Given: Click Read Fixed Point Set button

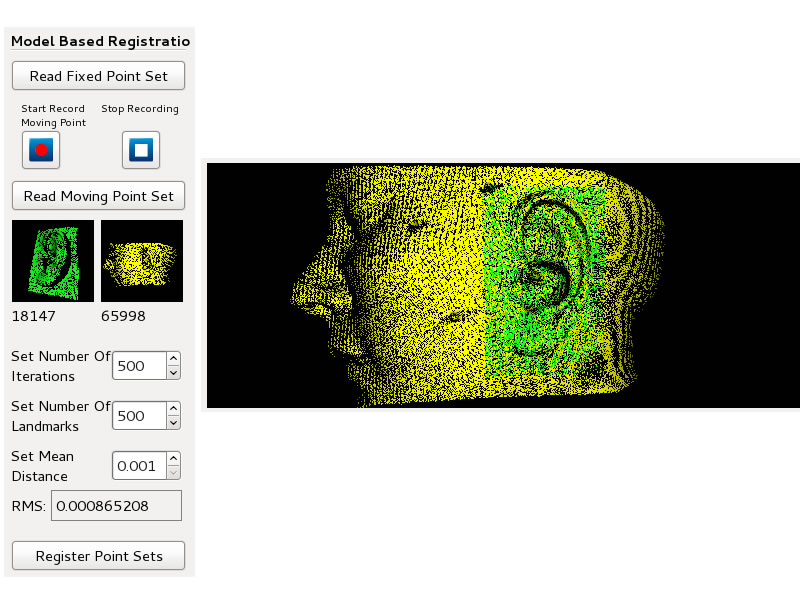Looking at the screenshot, I should click(x=98, y=76).
